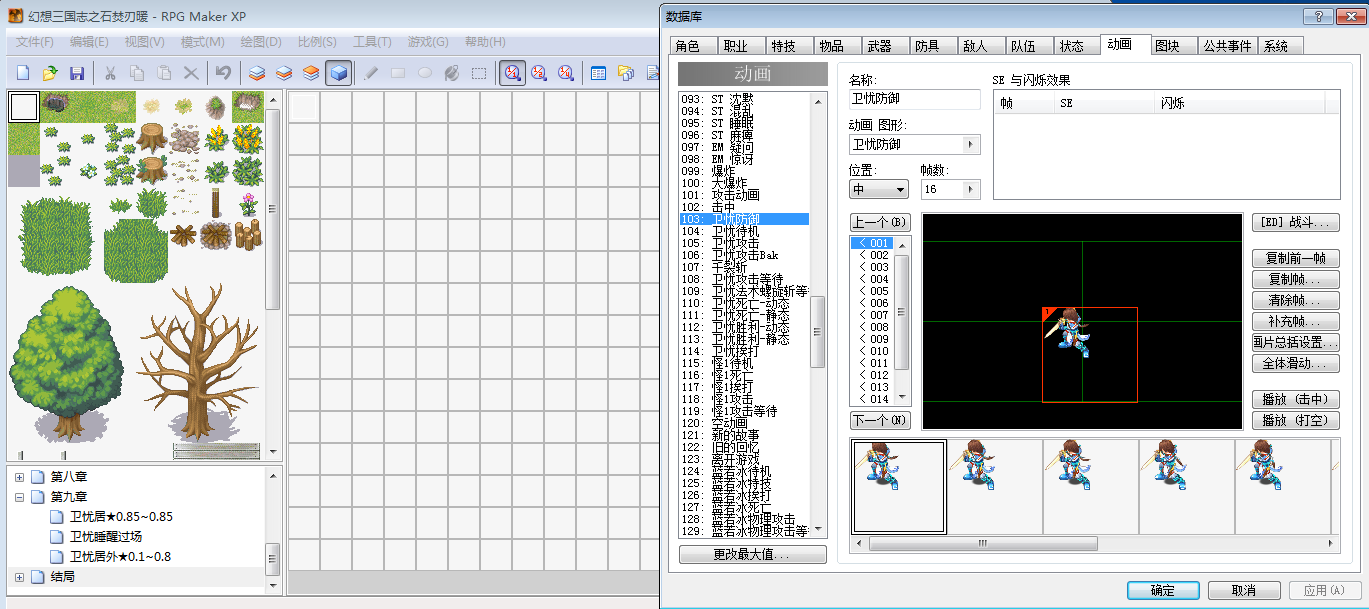This screenshot has height=609, width=1369.
Task: Expand the 第八章 map tree node
Action: coord(19,477)
